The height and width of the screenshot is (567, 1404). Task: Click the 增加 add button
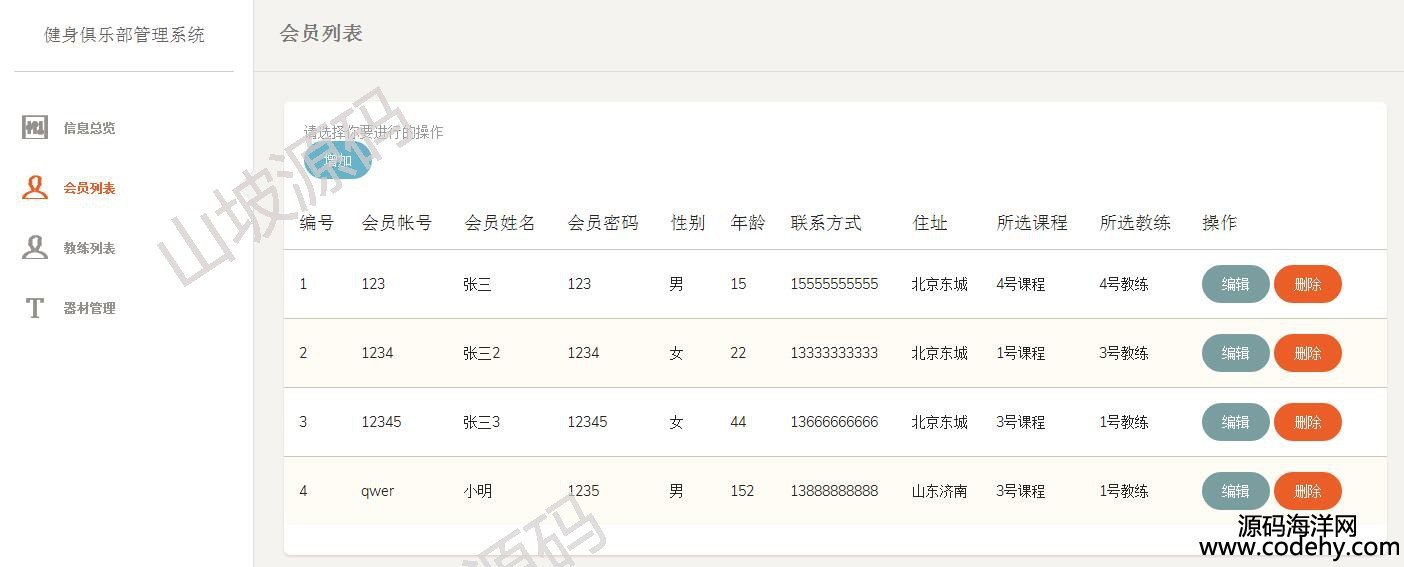(338, 160)
